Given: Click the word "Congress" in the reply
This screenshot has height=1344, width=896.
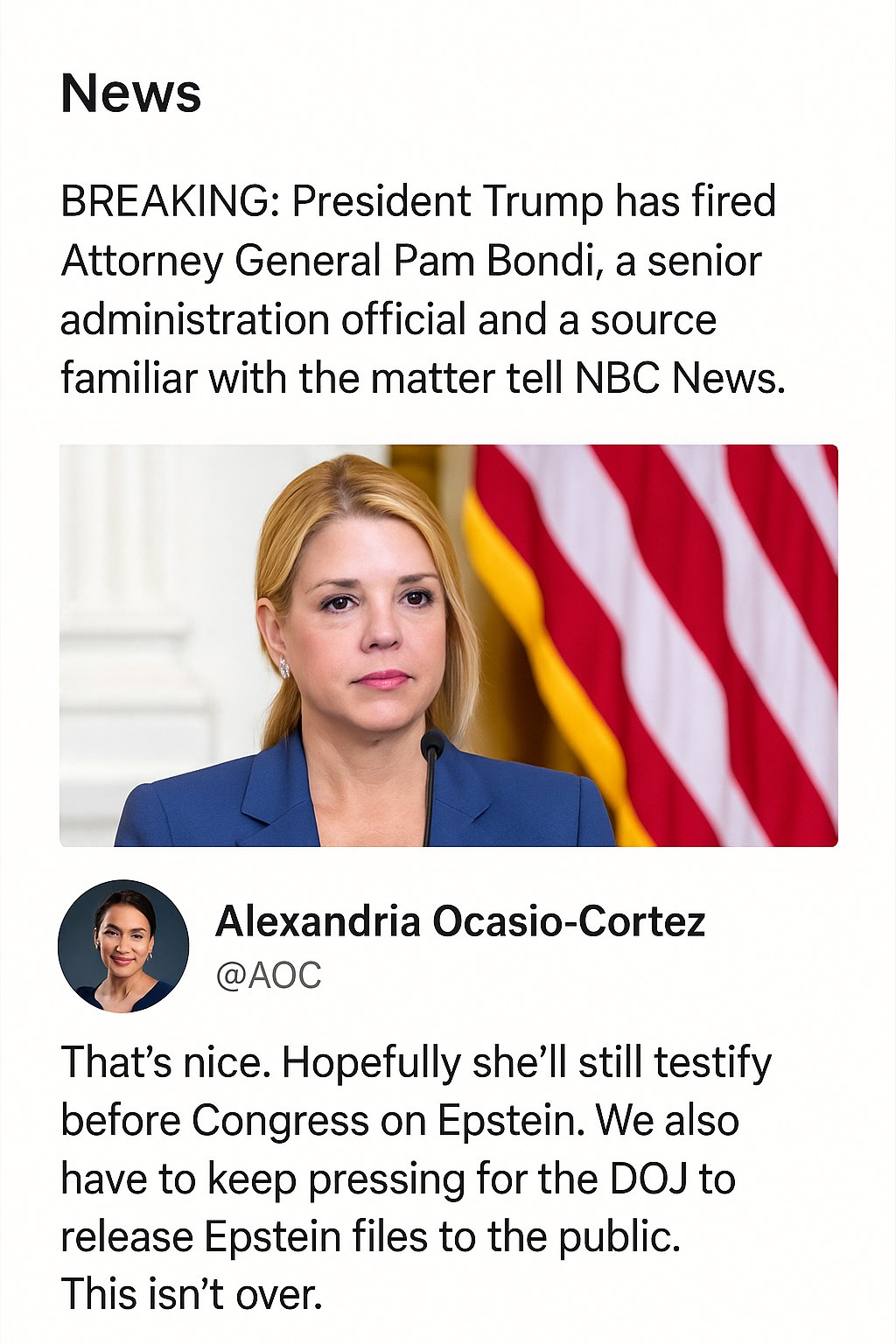Looking at the screenshot, I should (x=280, y=1121).
